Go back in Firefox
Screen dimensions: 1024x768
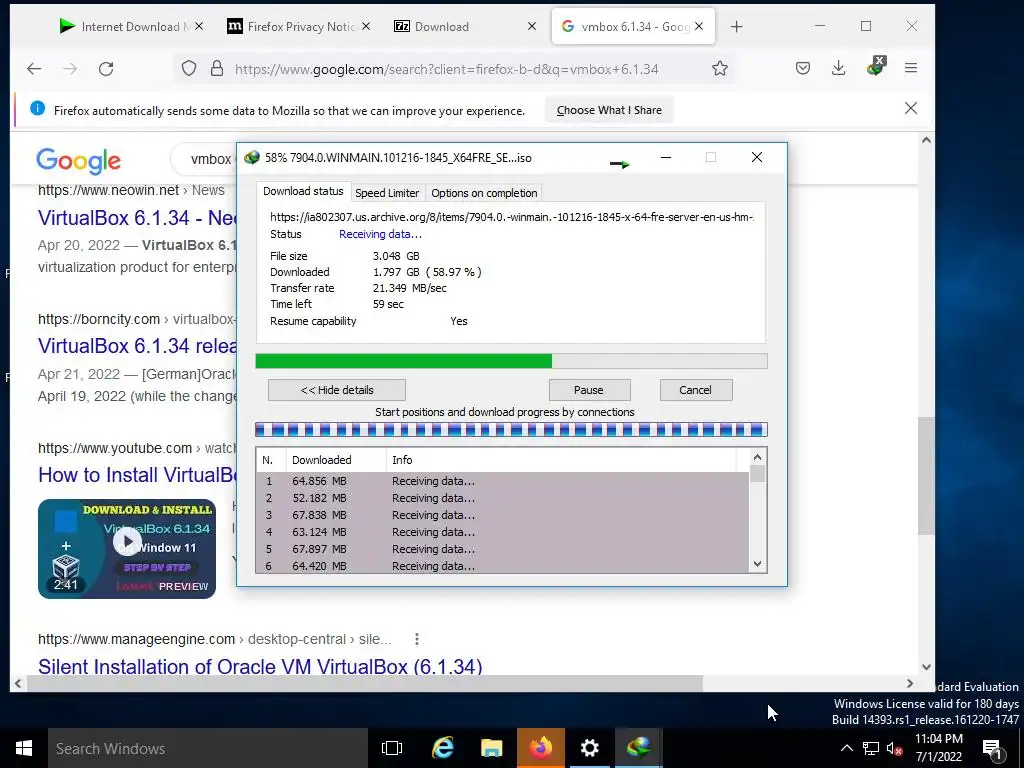coord(34,69)
